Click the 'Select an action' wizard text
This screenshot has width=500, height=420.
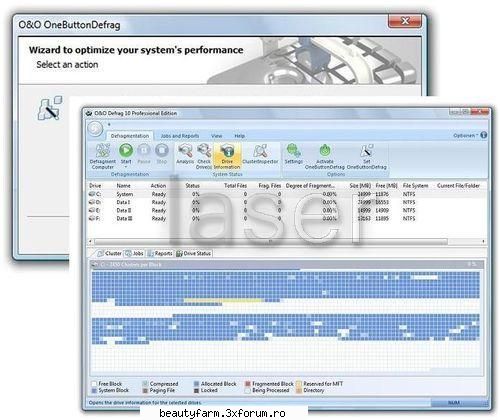(67, 64)
